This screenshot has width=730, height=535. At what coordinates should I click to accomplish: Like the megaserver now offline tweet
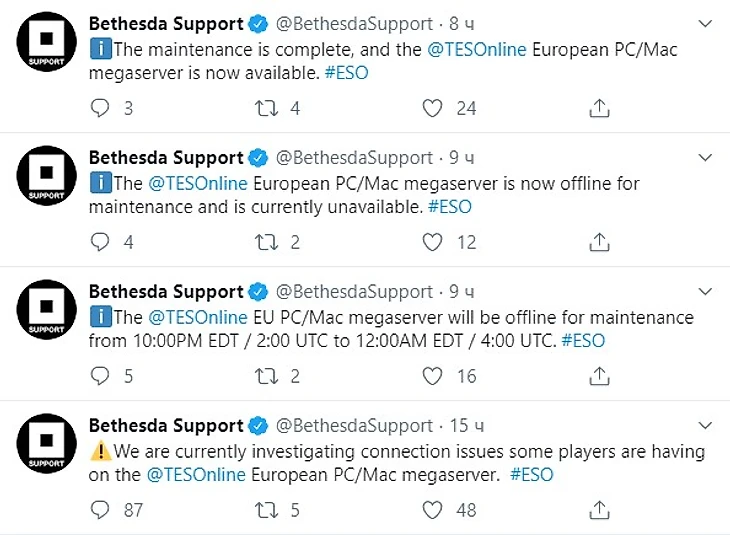pyautogui.click(x=432, y=242)
